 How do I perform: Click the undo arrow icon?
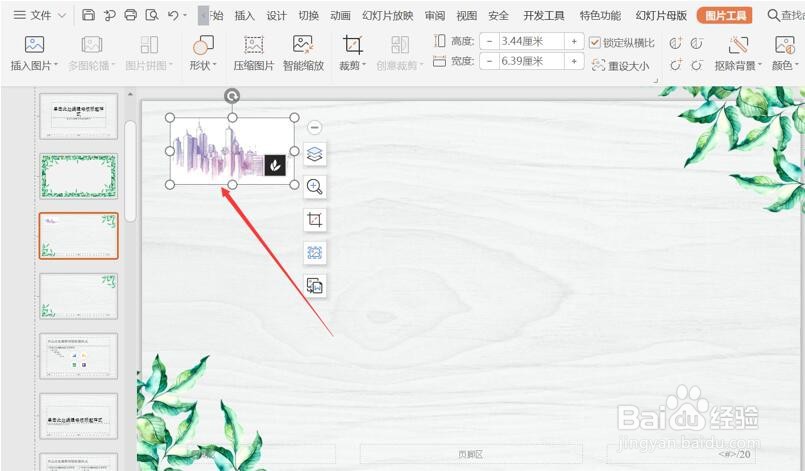pos(173,15)
